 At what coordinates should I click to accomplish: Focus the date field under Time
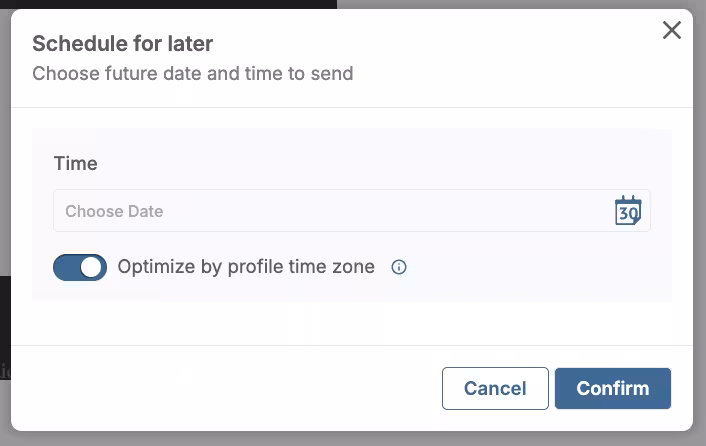330,211
